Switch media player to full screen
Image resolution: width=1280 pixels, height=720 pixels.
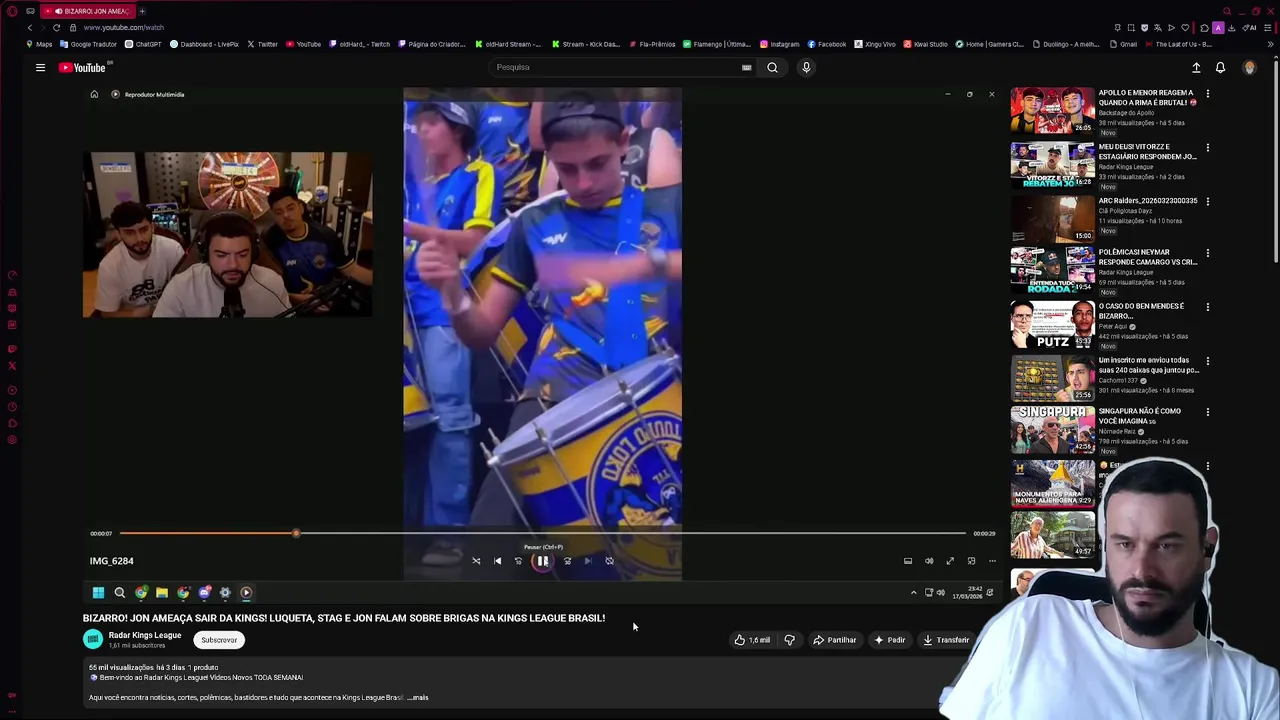point(950,561)
